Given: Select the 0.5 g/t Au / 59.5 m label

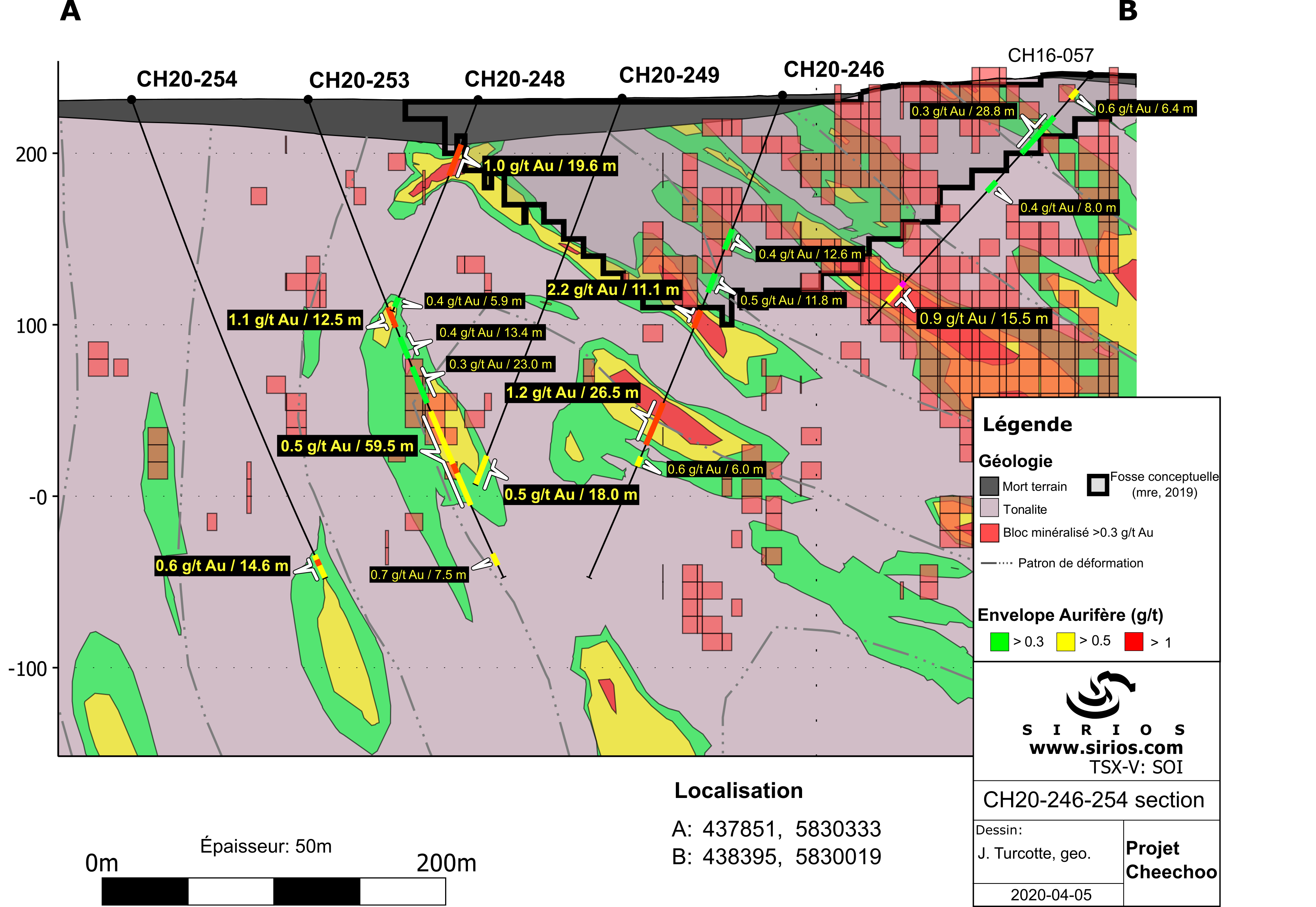Looking at the screenshot, I should click(347, 446).
